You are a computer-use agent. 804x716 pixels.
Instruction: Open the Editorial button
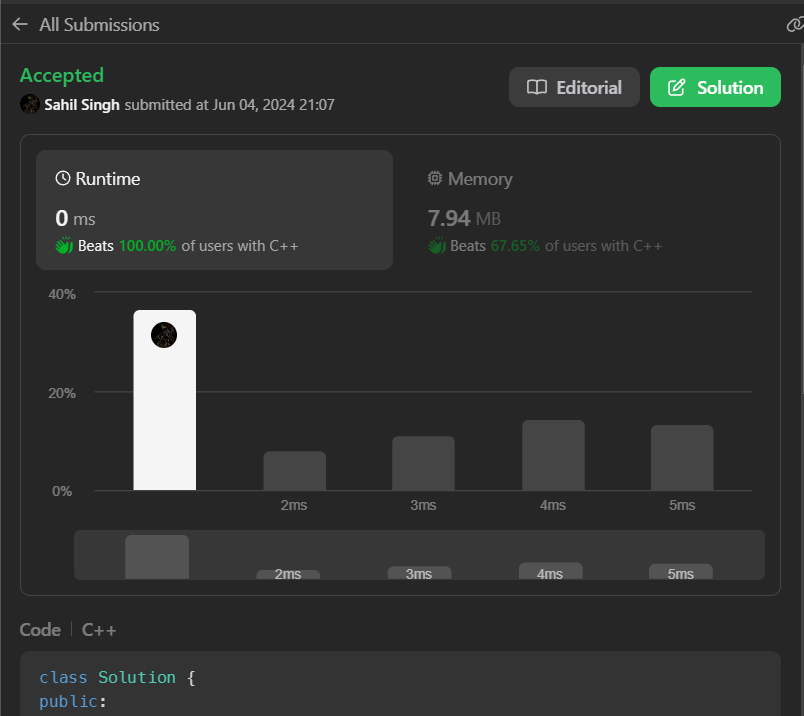(x=574, y=87)
